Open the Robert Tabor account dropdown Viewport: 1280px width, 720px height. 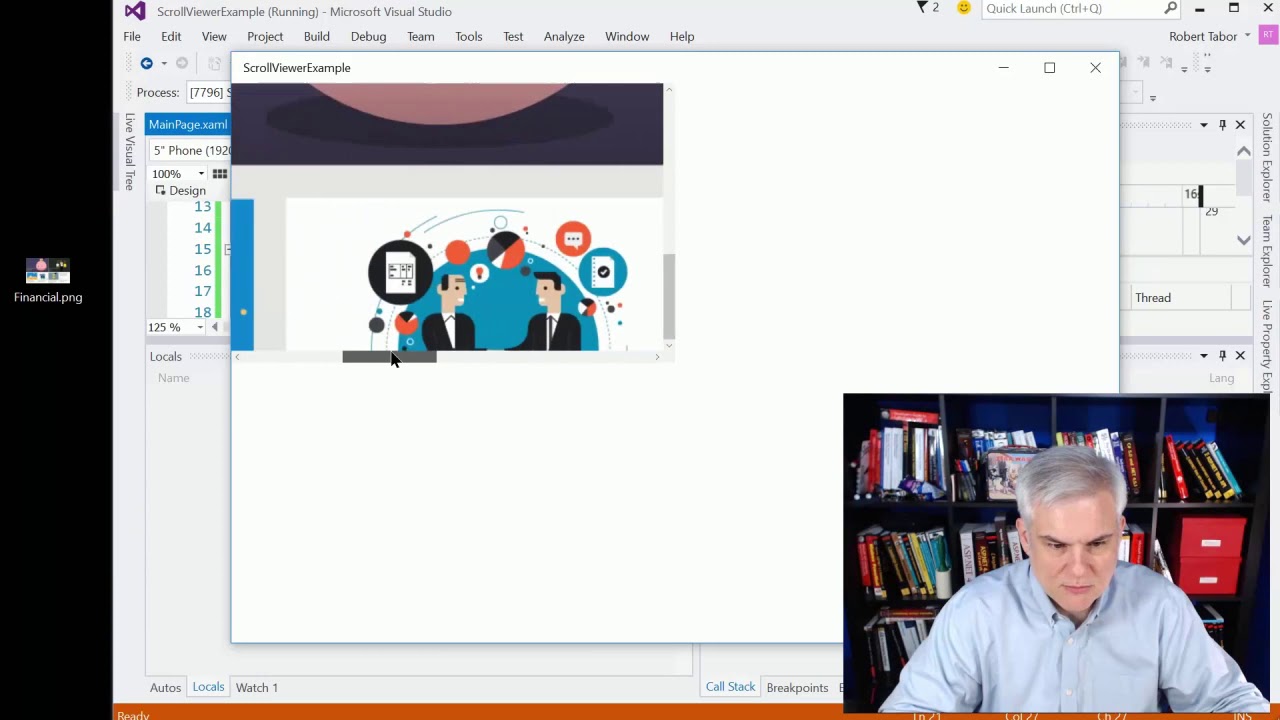[x=1210, y=36]
